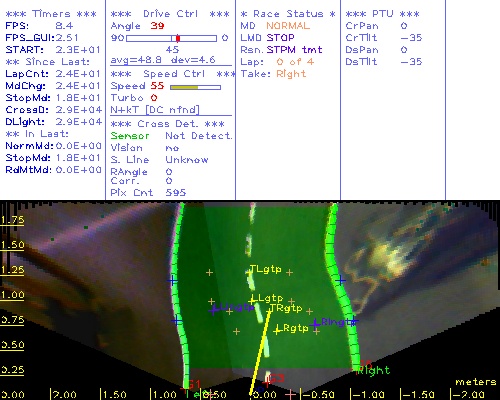Click the LLgtp marker on lane
Image resolution: width=500 pixels, height=400 pixels.
coord(252,300)
